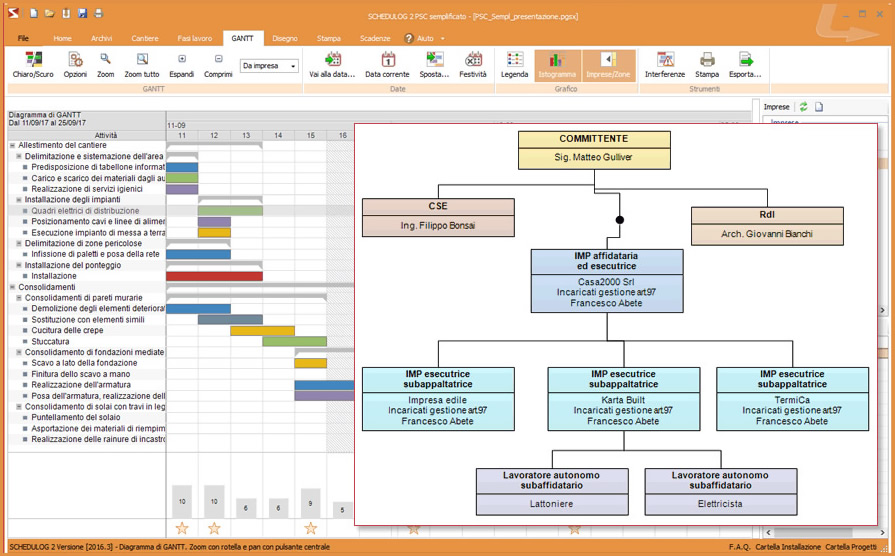Open Festività holidays settings

coord(473,65)
